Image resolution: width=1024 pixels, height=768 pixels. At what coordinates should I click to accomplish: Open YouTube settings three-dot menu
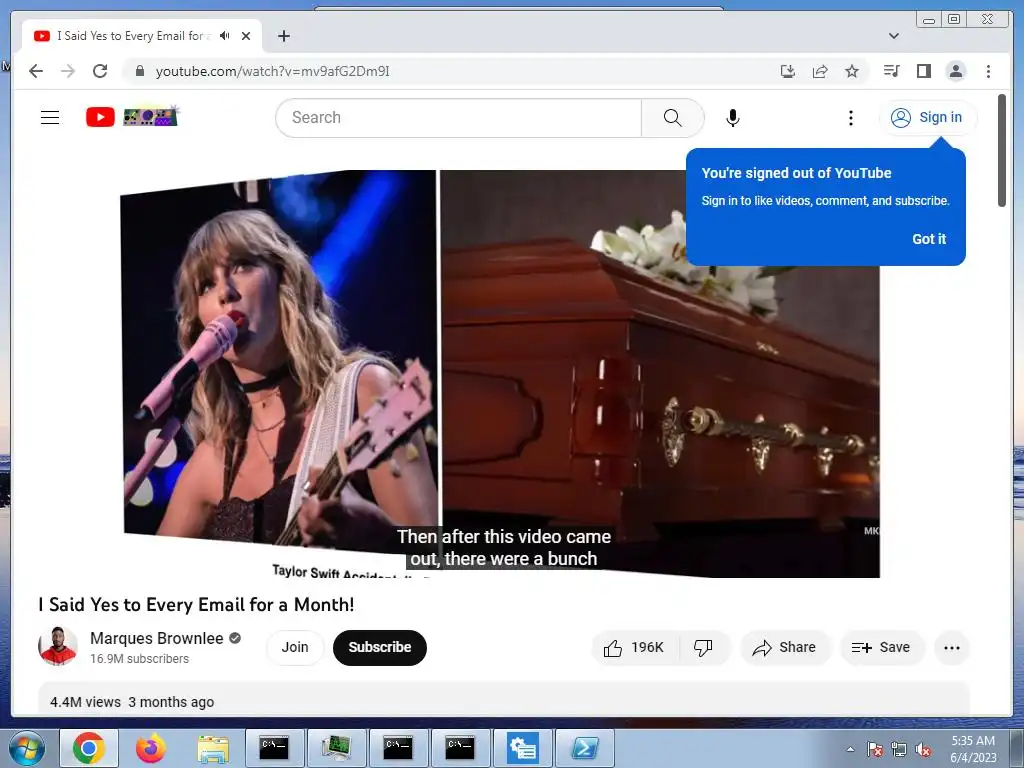850,118
